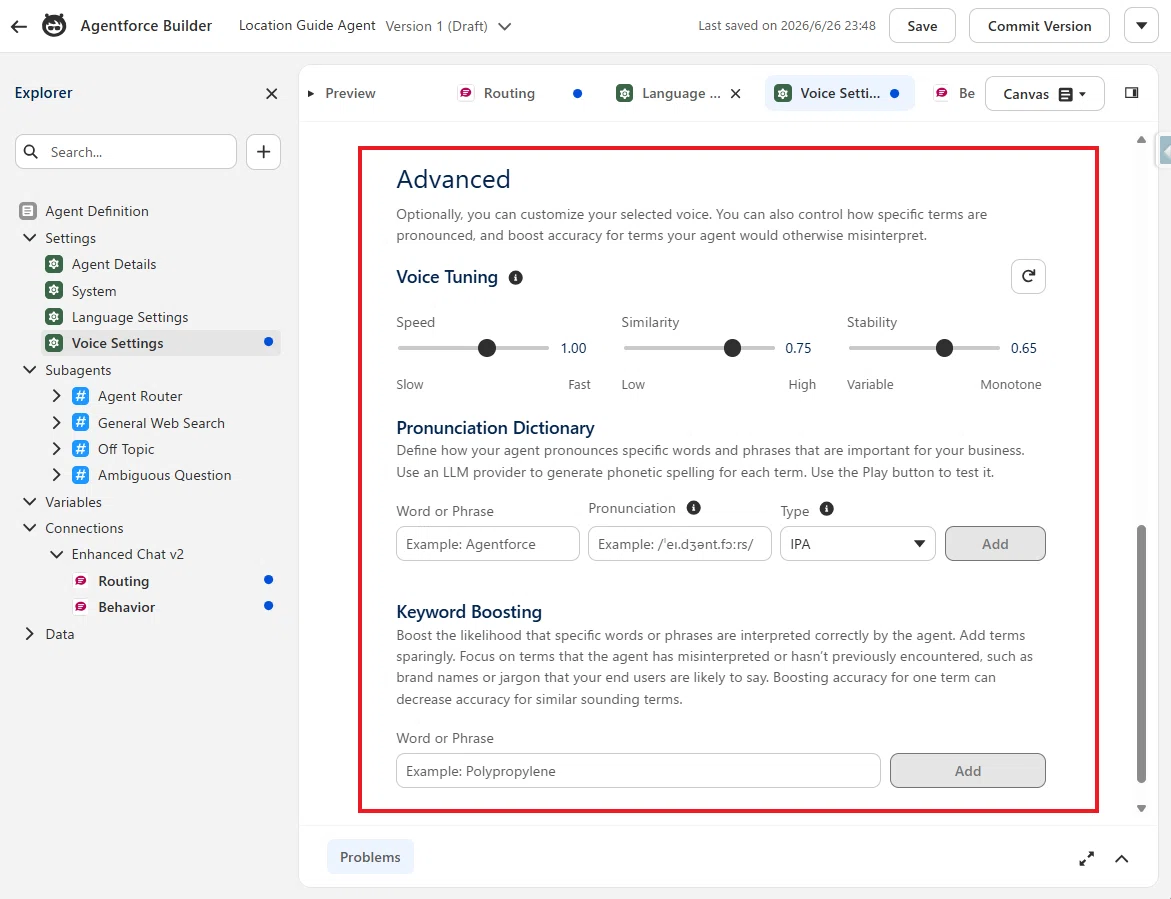Click scrollbar up arrow
The height and width of the screenshot is (899, 1171).
pos(1141,140)
